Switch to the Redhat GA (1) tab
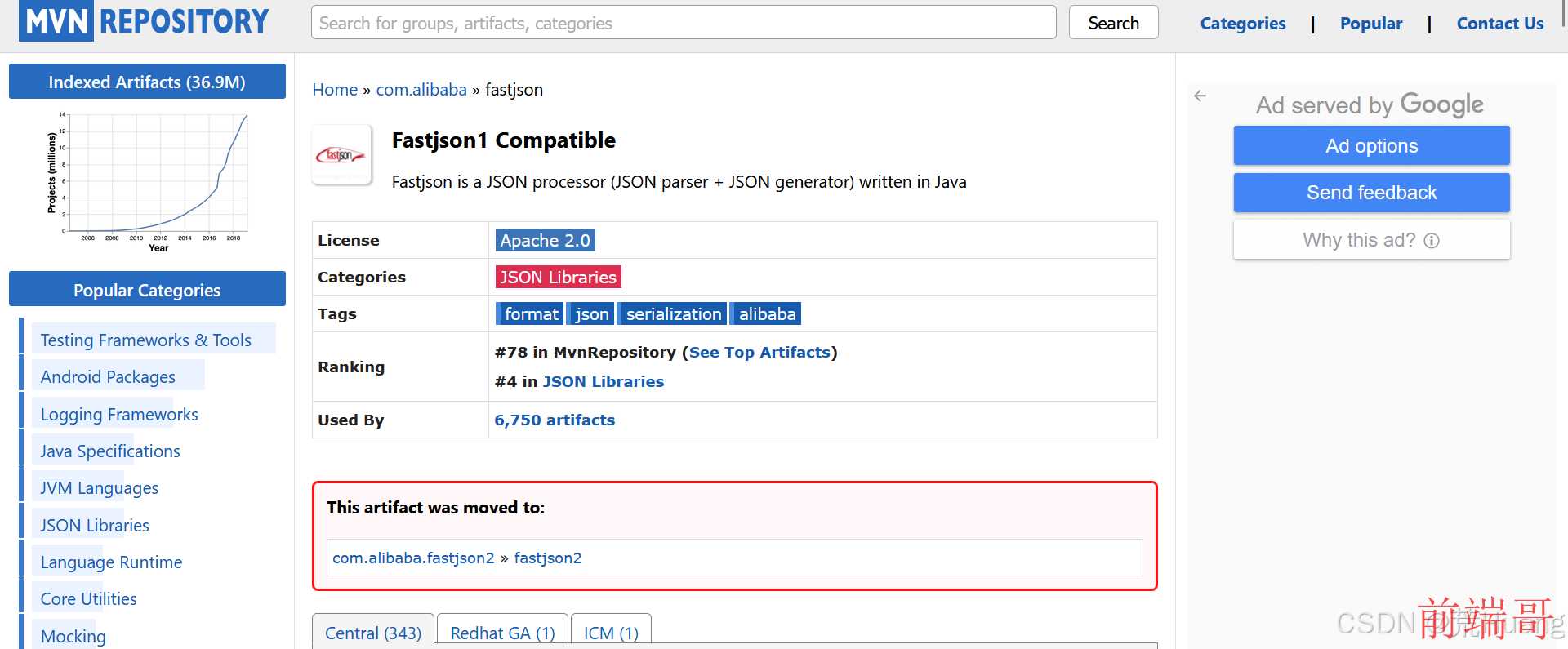Screen dimensions: 1568x649 click(502, 631)
